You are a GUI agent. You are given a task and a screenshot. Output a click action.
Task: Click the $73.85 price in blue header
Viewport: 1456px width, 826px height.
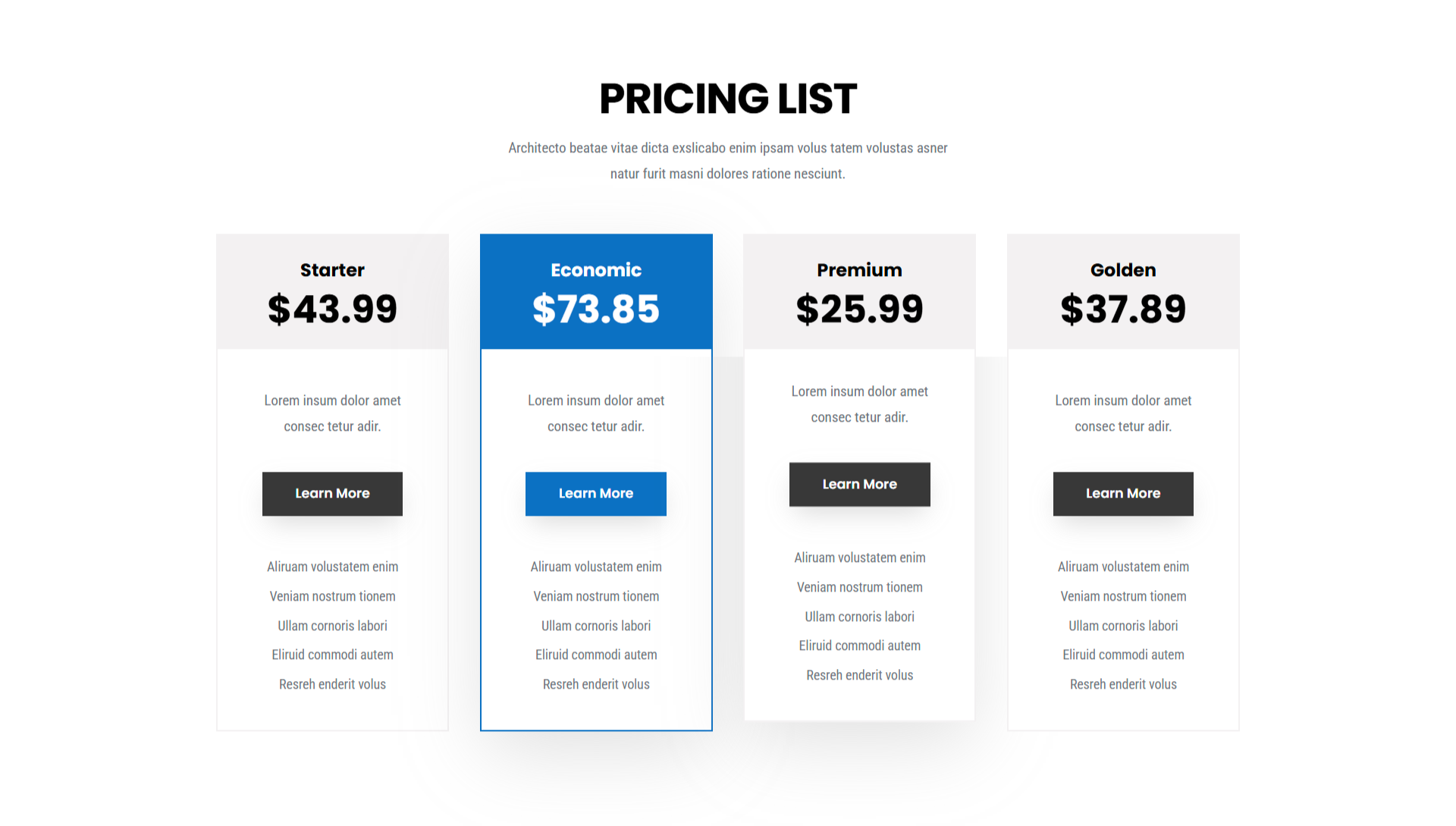pos(596,309)
